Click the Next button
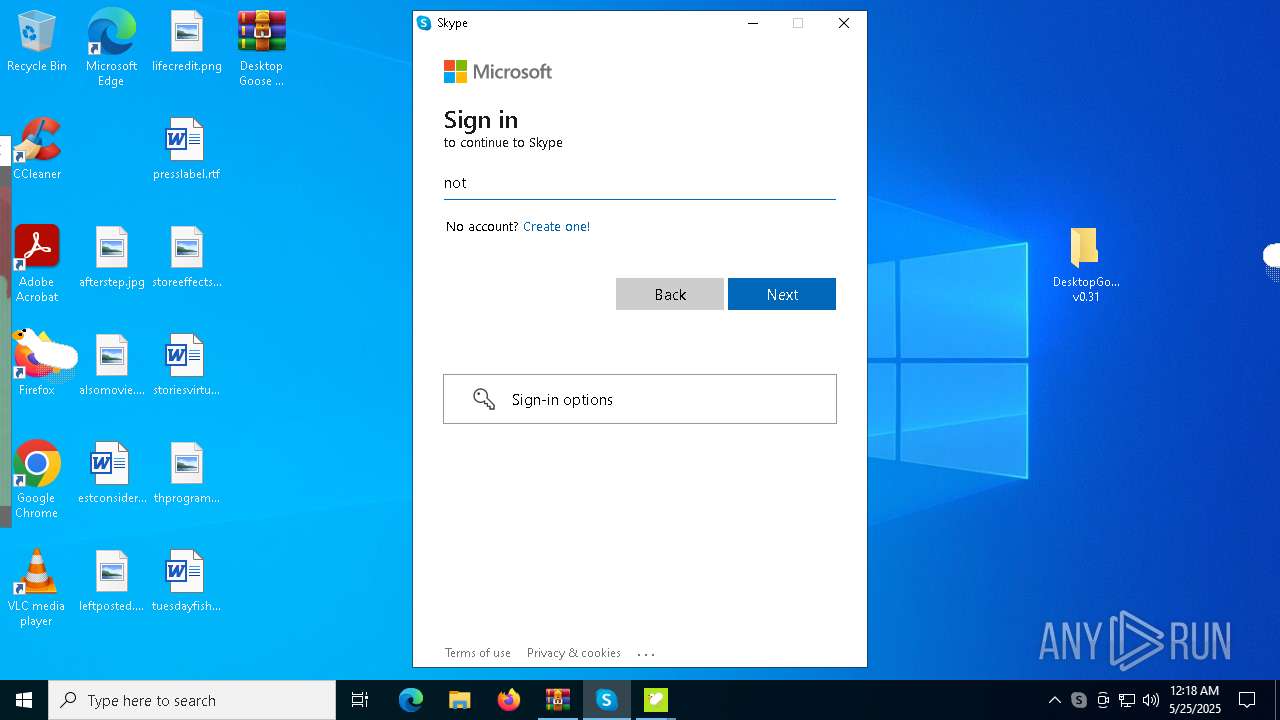Image resolution: width=1280 pixels, height=720 pixels. click(782, 294)
